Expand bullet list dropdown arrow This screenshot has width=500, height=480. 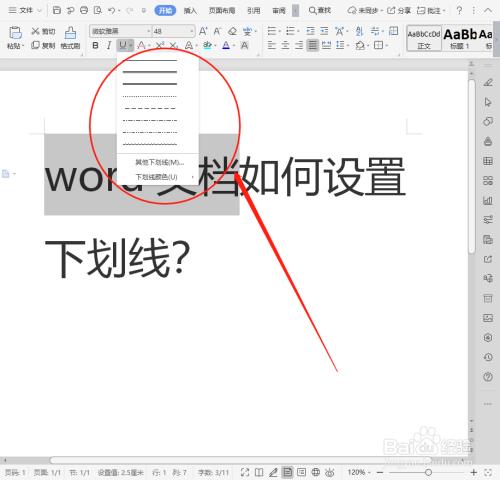pyautogui.click(x=280, y=32)
